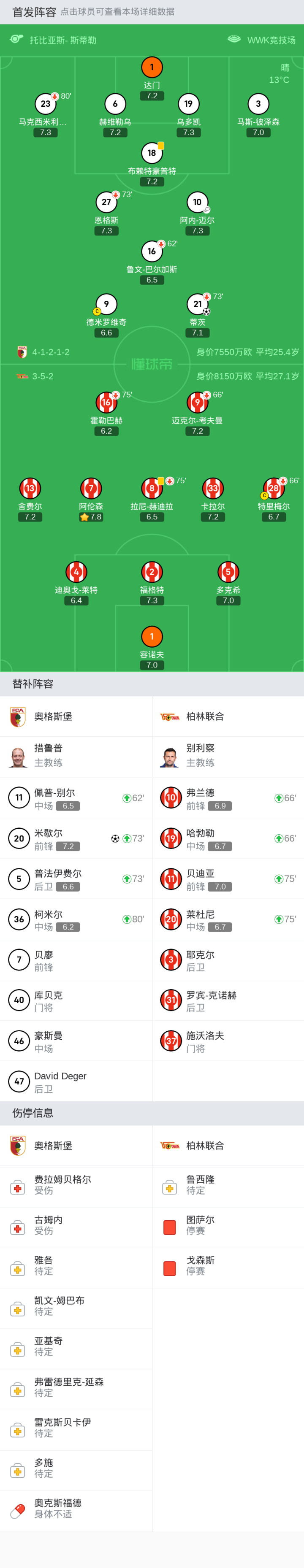Open coach 别利察 profile photo
Screen dimensions: 304x1568
(171, 757)
